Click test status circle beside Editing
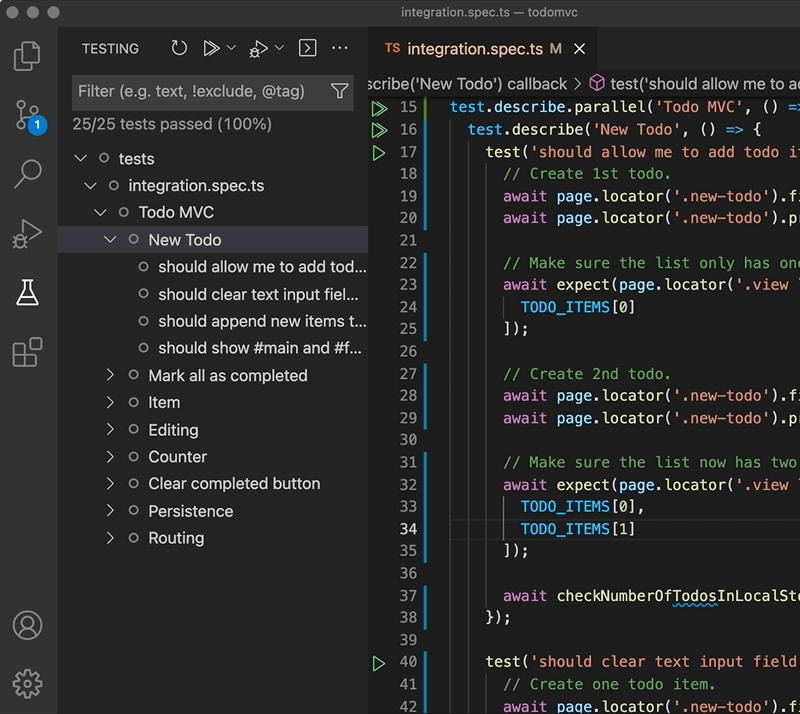The width and height of the screenshot is (800, 714). click(134, 429)
